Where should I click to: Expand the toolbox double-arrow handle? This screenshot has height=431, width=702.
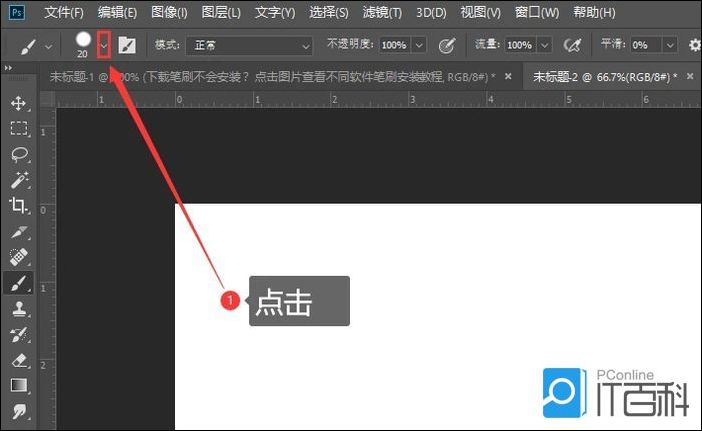[x=8, y=68]
